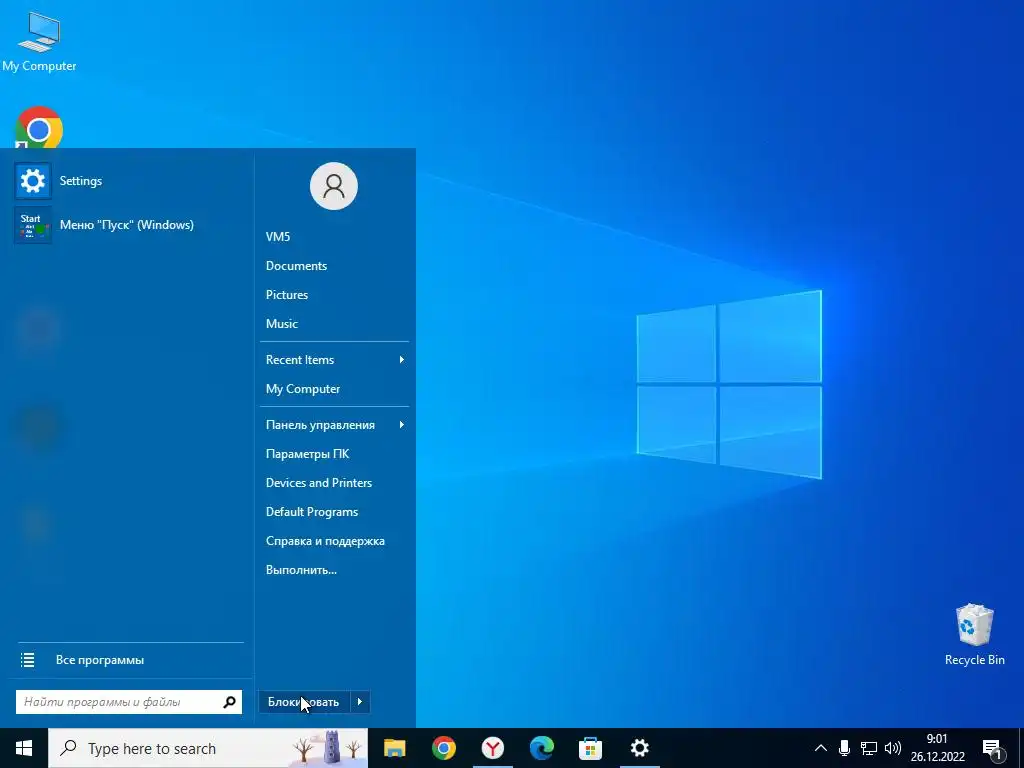1024x768 pixels.
Task: Launch Microsoft Edge from taskbar
Action: pyautogui.click(x=541, y=748)
